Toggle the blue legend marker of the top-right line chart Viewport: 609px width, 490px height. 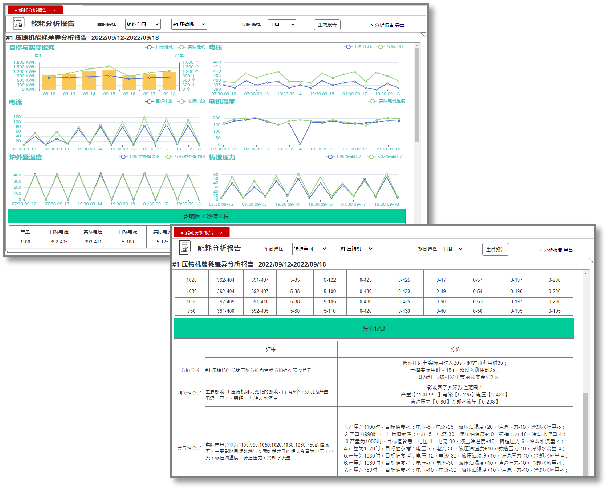(346, 46)
